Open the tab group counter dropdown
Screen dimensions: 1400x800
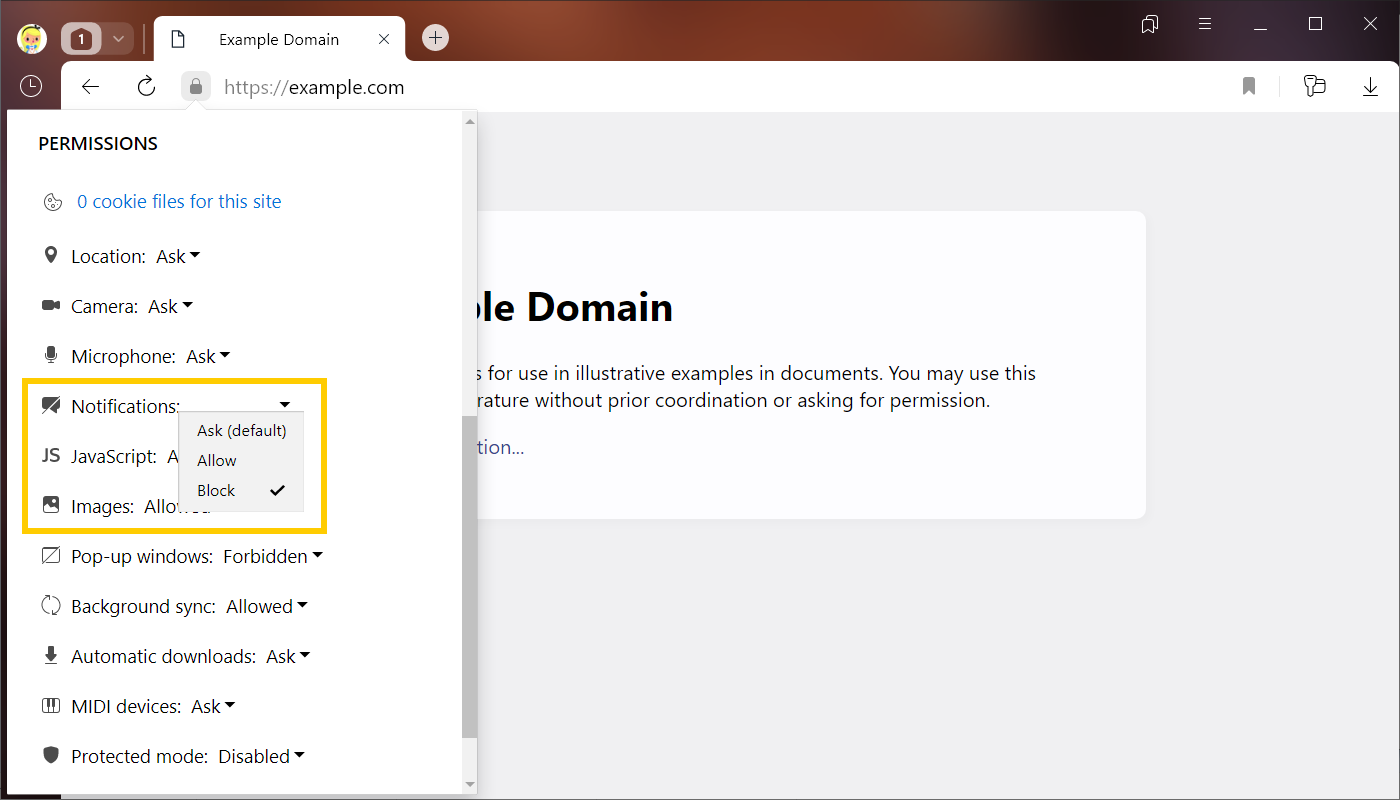pos(96,39)
